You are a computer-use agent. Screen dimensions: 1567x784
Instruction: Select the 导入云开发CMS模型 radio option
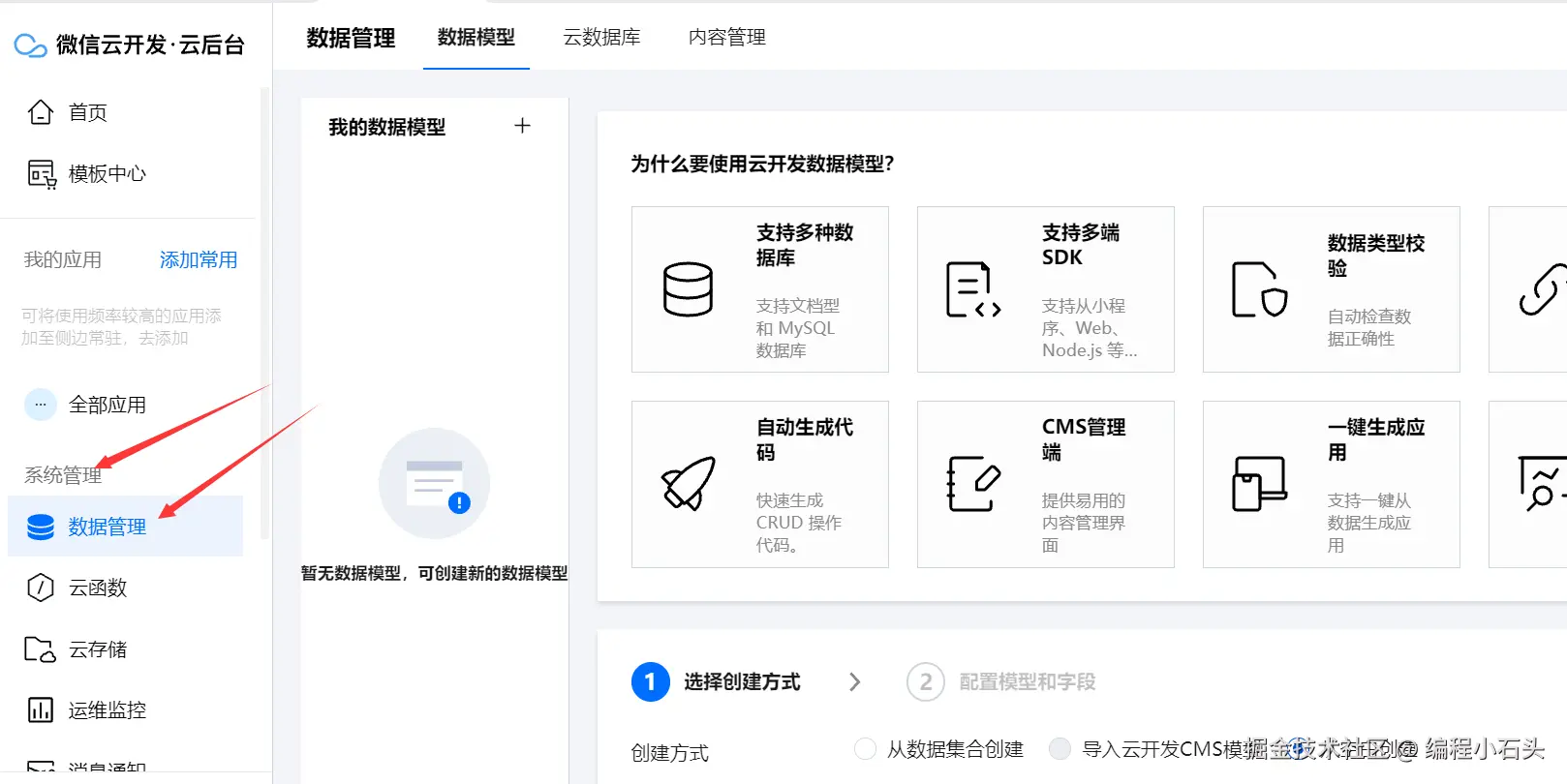[x=1060, y=748]
